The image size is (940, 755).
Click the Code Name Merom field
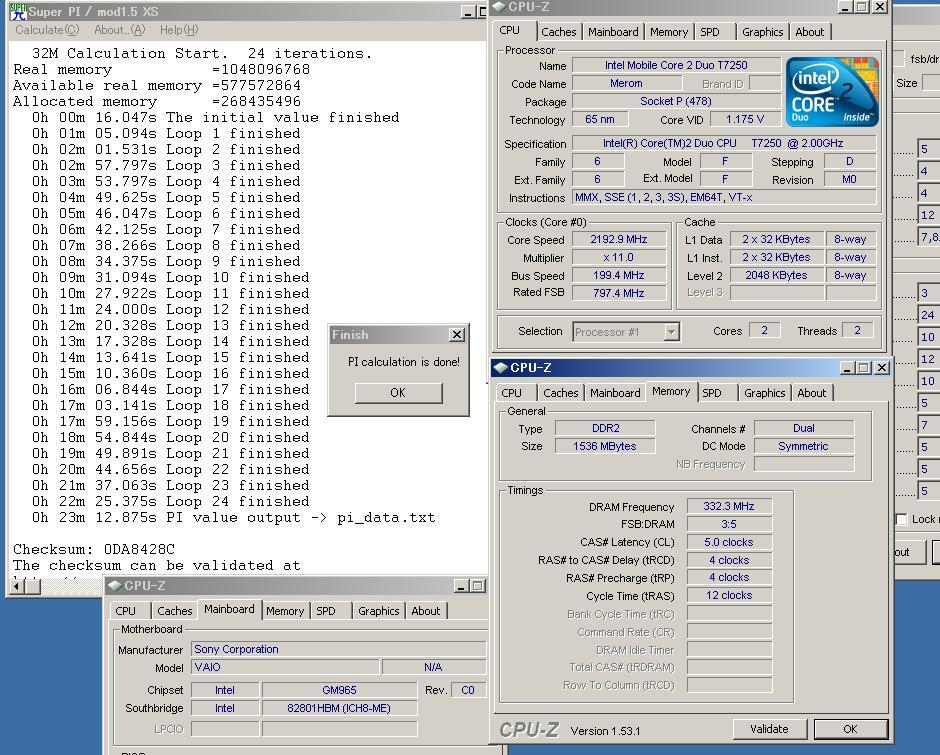click(x=626, y=83)
